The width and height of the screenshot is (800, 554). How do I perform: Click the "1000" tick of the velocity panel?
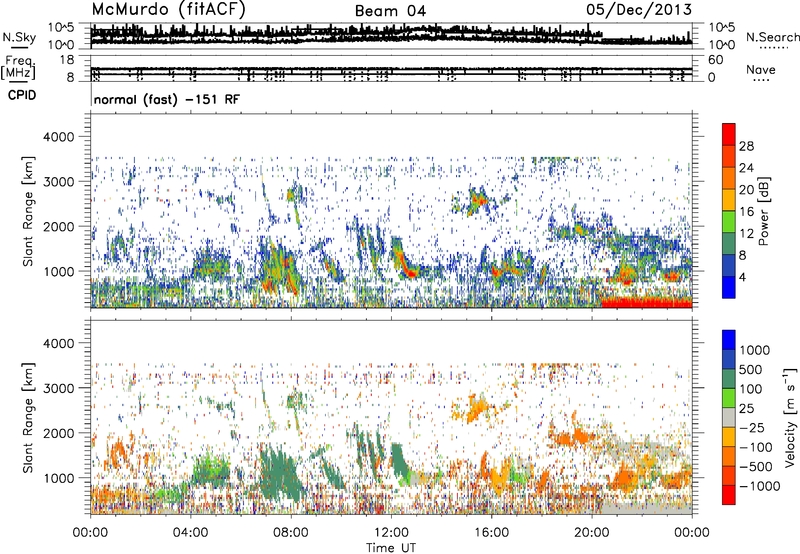[x=61, y=477]
